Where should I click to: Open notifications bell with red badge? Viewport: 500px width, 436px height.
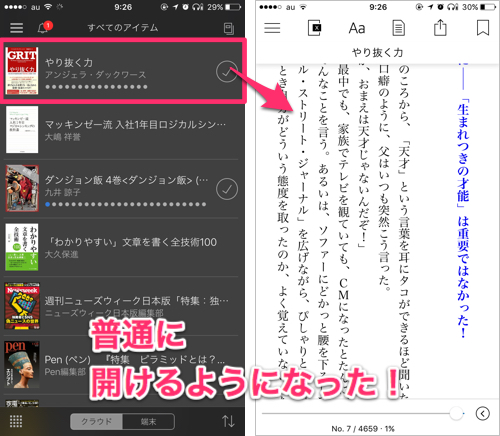45,27
